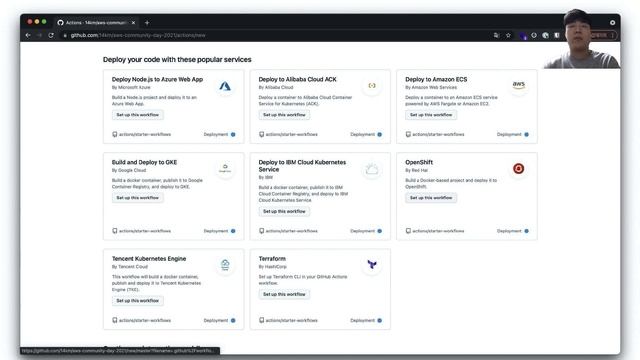
Task: Click the IBM Cloud logo icon
Action: pyautogui.click(x=372, y=169)
